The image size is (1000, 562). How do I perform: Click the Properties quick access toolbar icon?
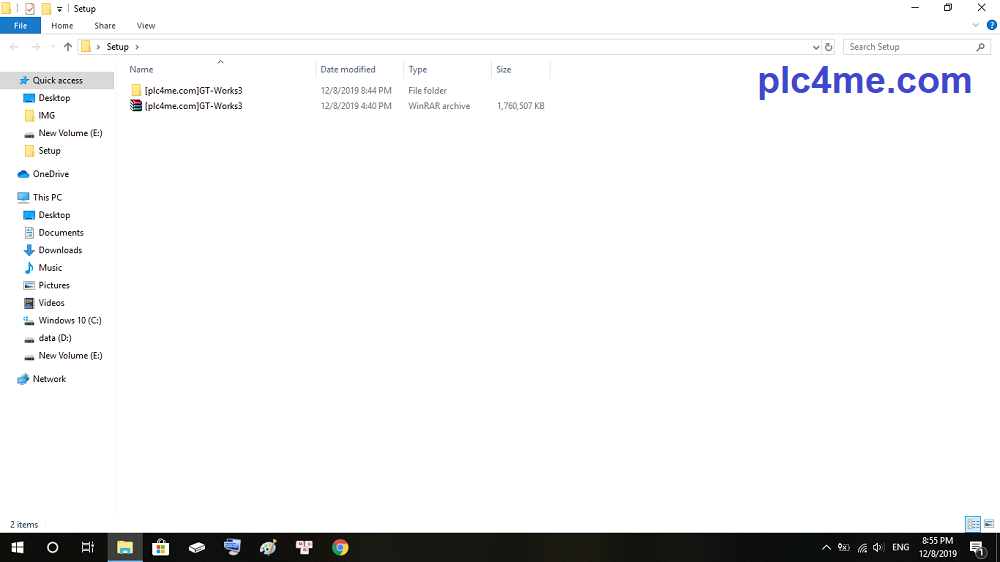(30, 8)
